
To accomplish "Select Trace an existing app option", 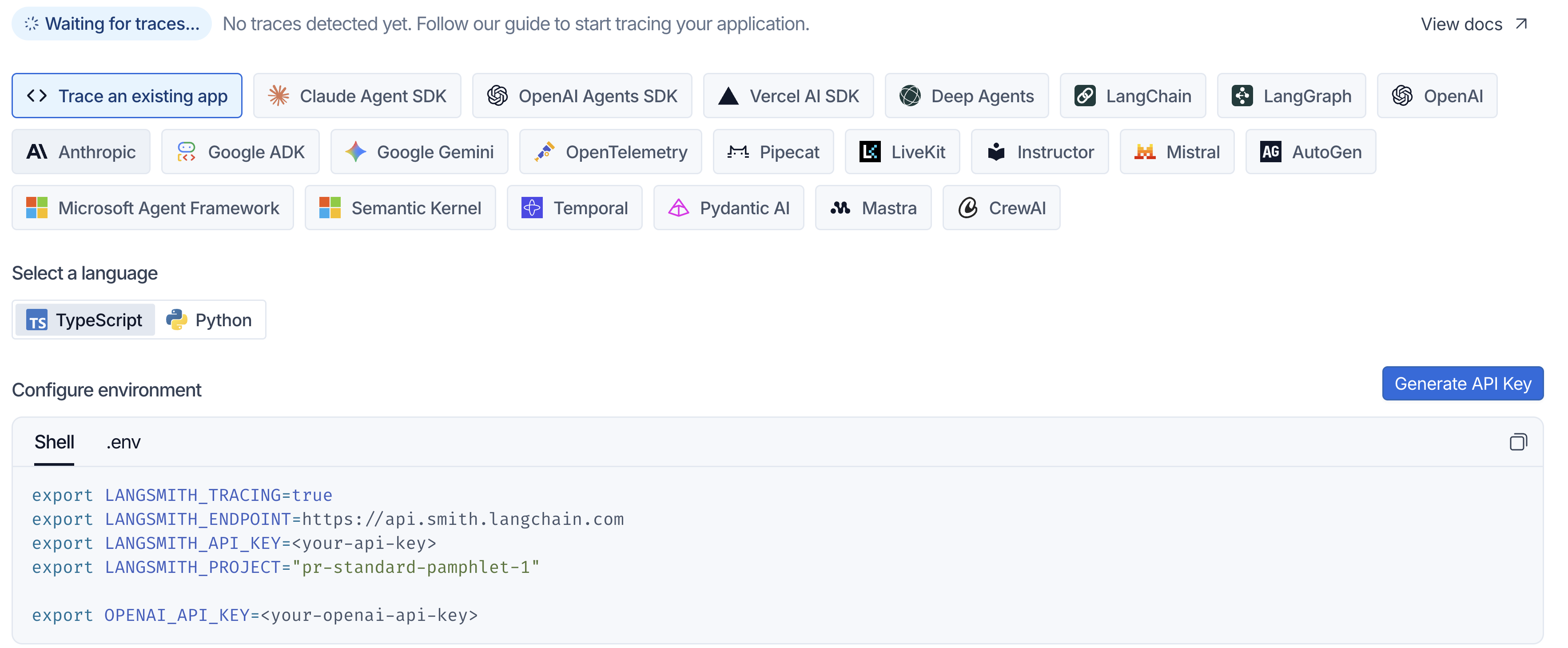I will (127, 96).
